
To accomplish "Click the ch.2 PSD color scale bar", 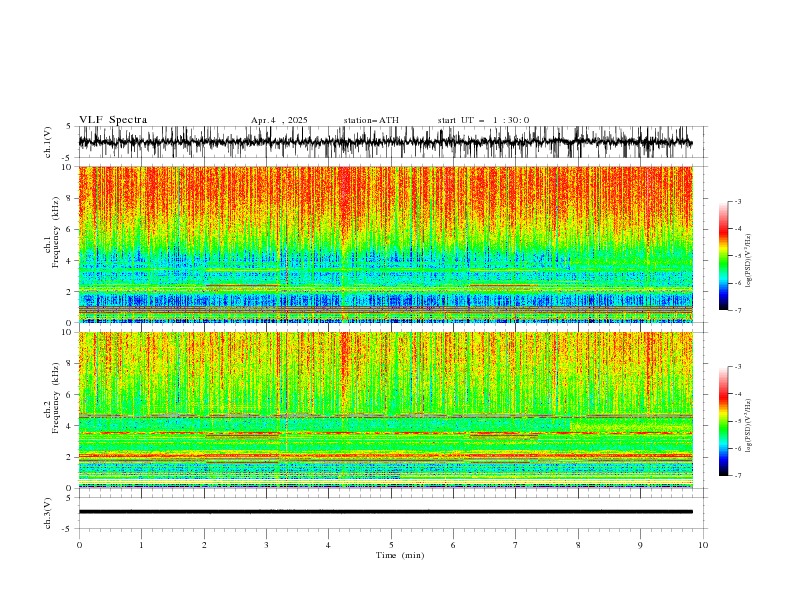I will [723, 421].
